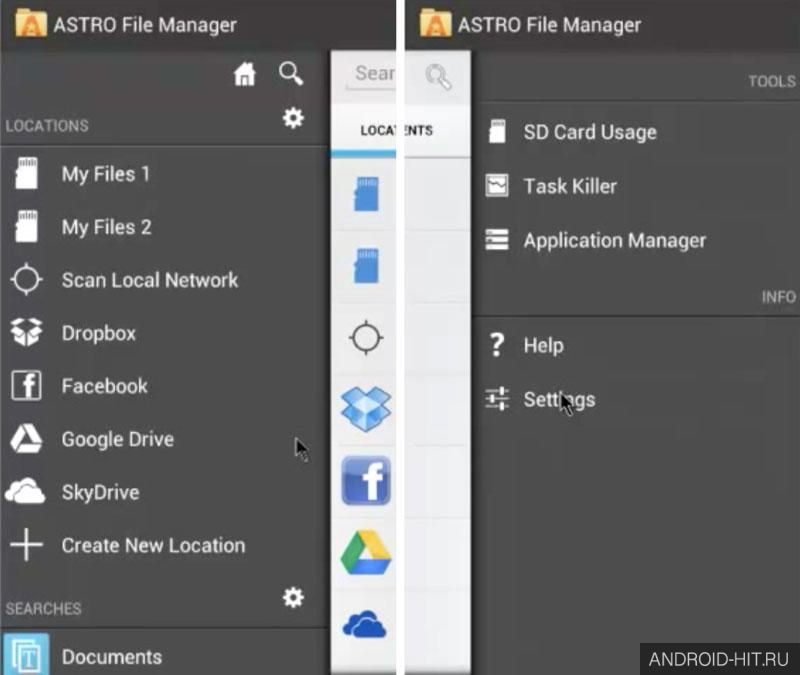Tap the Settings sliders icon
The width and height of the screenshot is (800, 675).
(x=497, y=398)
